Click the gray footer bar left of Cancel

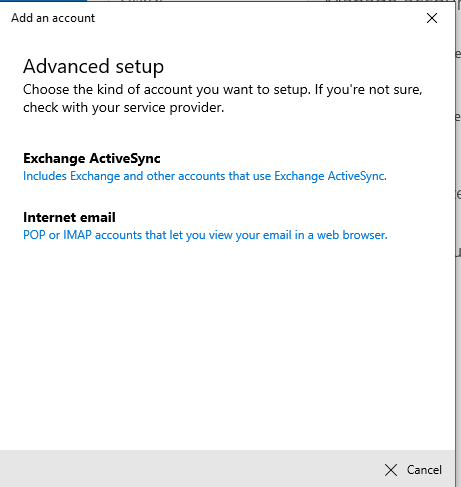[190, 468]
